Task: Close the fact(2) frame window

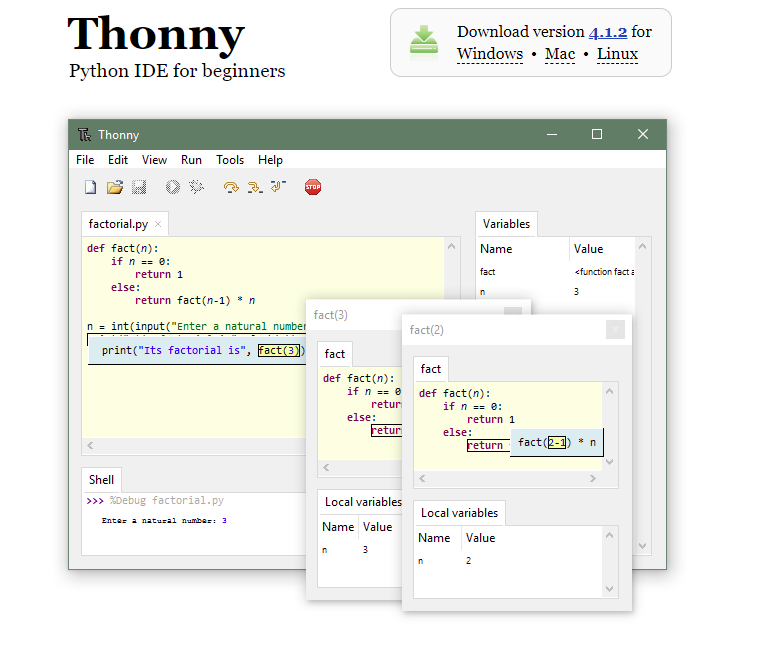Action: 615,330
